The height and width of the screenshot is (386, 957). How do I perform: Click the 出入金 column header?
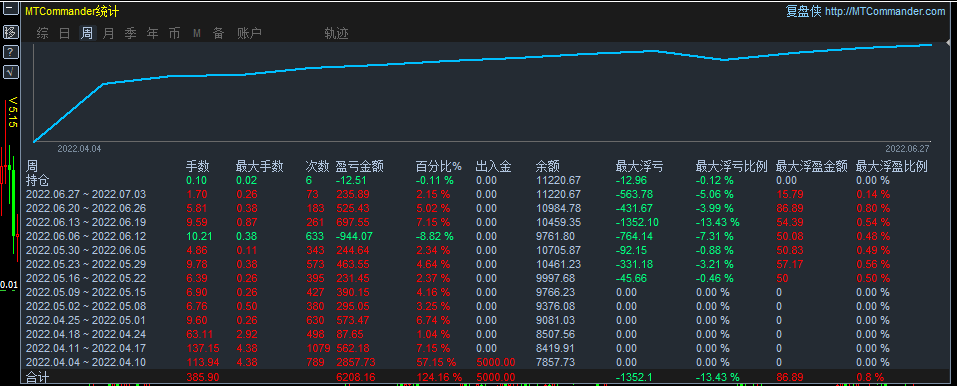494,166
